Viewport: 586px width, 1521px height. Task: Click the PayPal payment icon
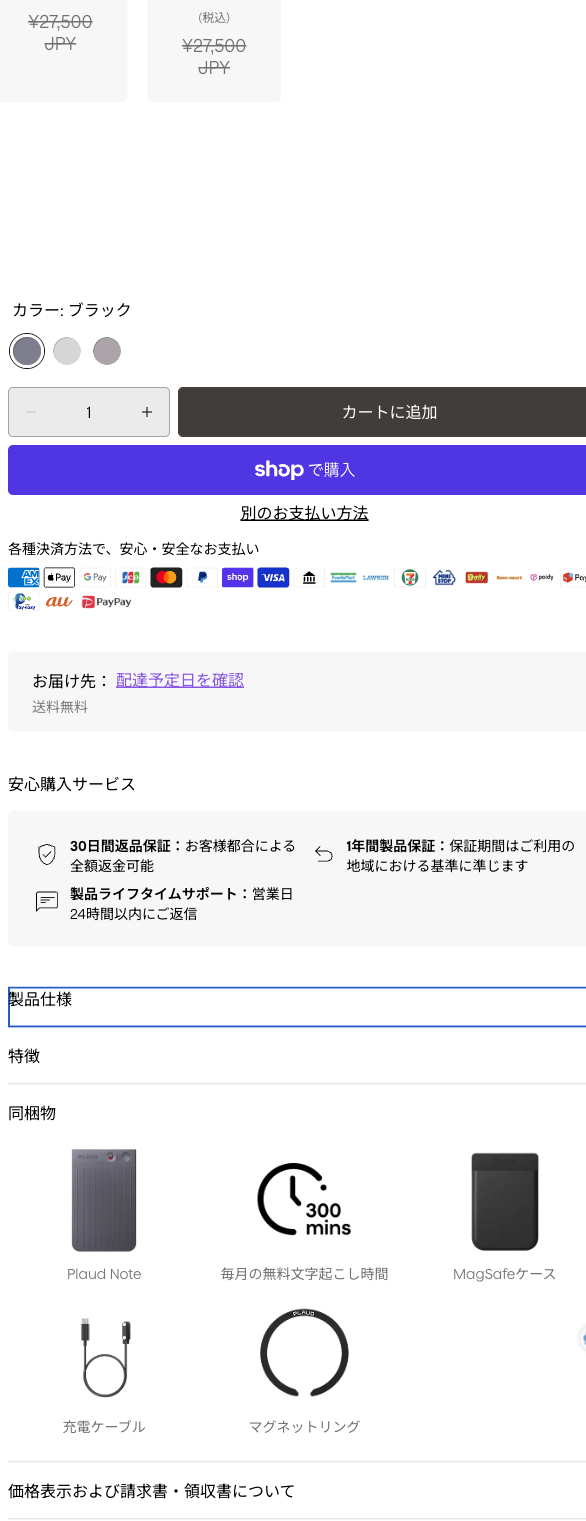(202, 577)
